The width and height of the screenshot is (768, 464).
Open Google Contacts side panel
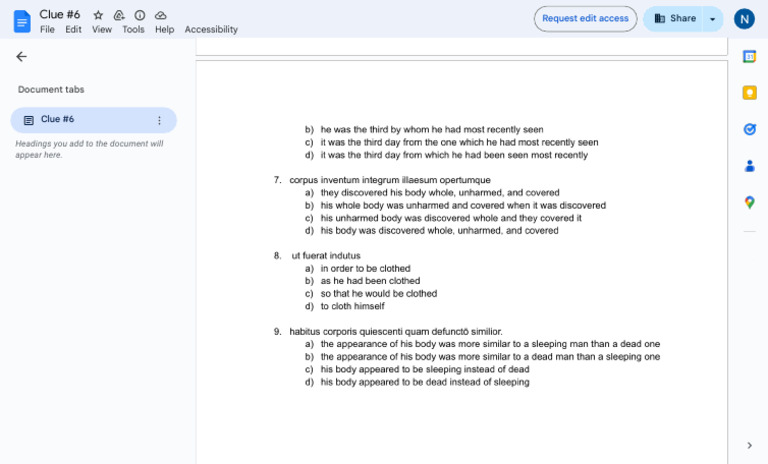[x=749, y=166]
